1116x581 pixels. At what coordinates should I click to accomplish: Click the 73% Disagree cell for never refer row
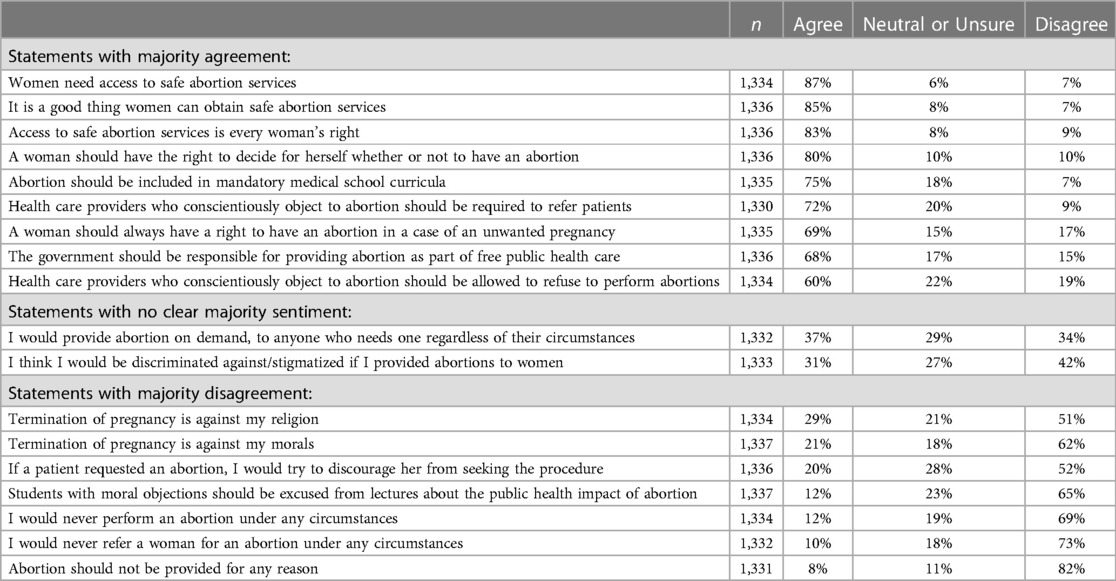point(1071,543)
